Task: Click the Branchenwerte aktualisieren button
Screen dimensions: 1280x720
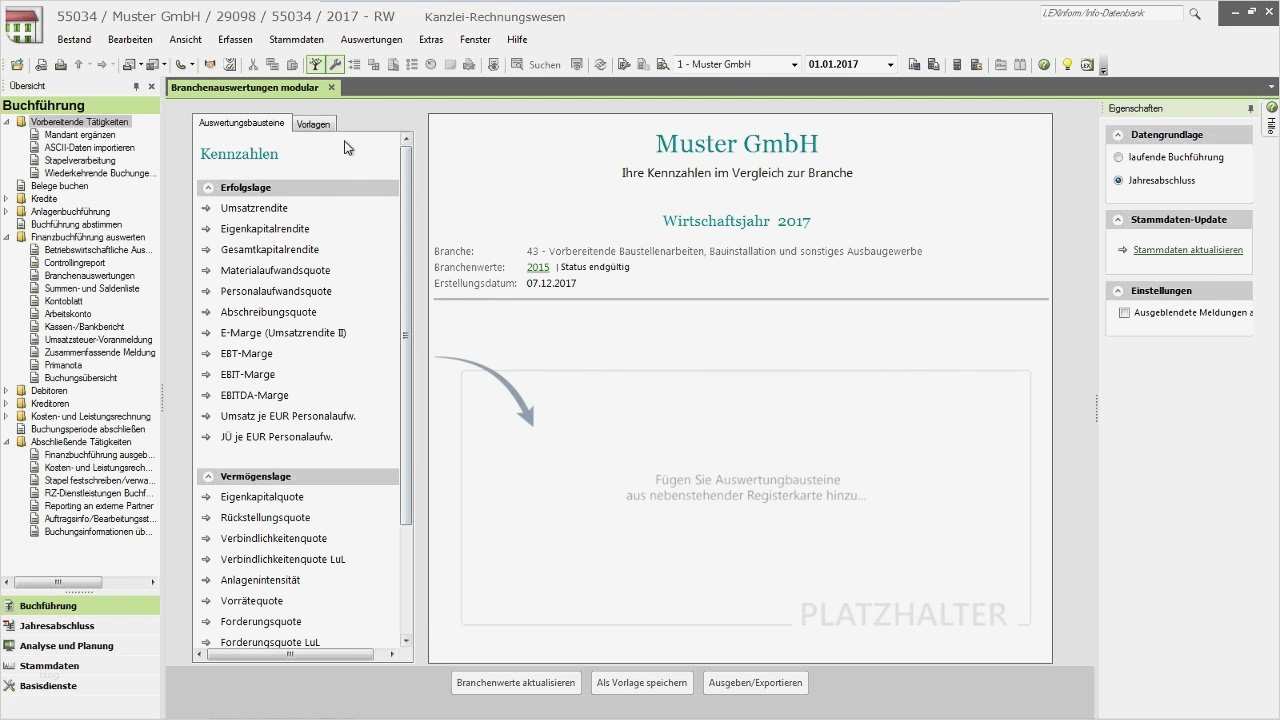Action: pyautogui.click(x=515, y=682)
